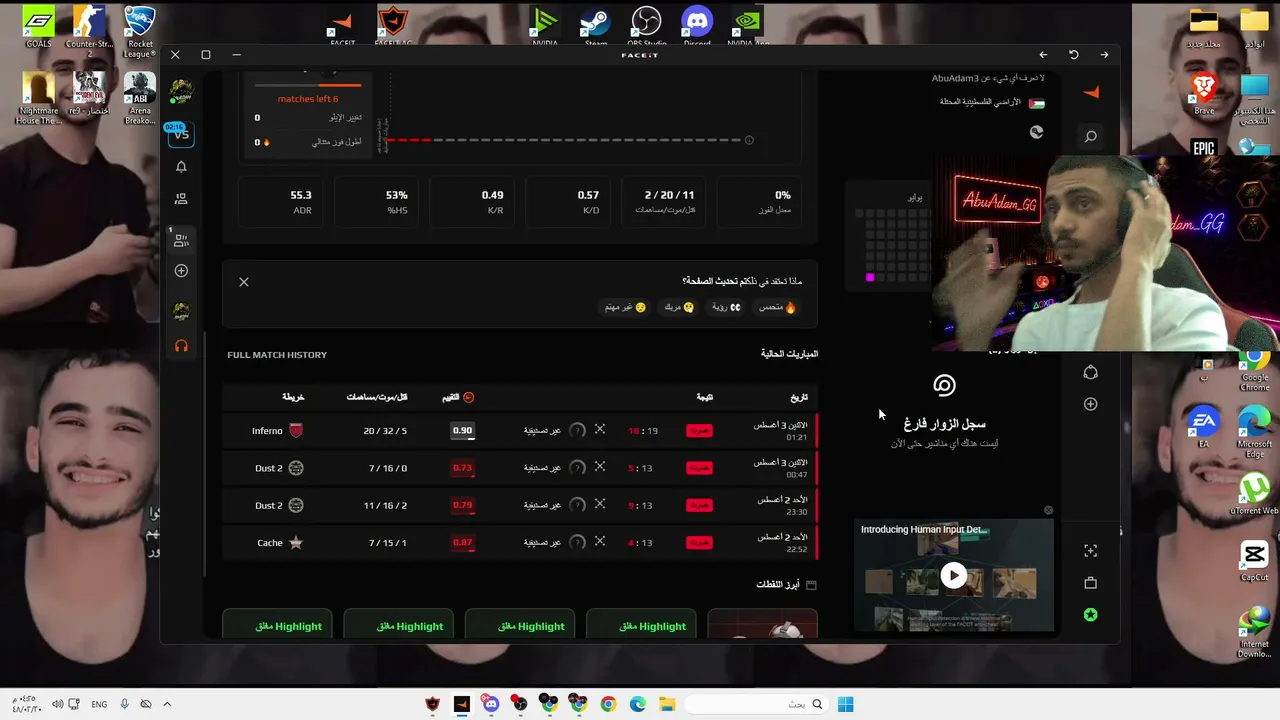Click the hexagon club icon in right sidebar

[x=1091, y=373]
